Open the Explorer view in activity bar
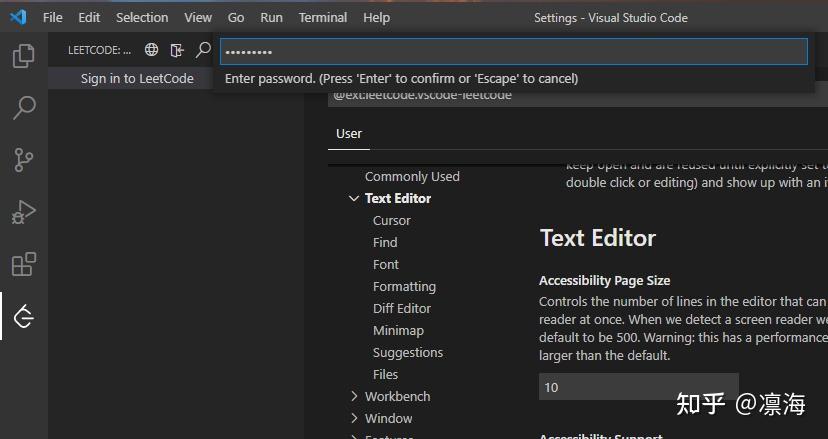The width and height of the screenshot is (828, 439). coord(23,56)
